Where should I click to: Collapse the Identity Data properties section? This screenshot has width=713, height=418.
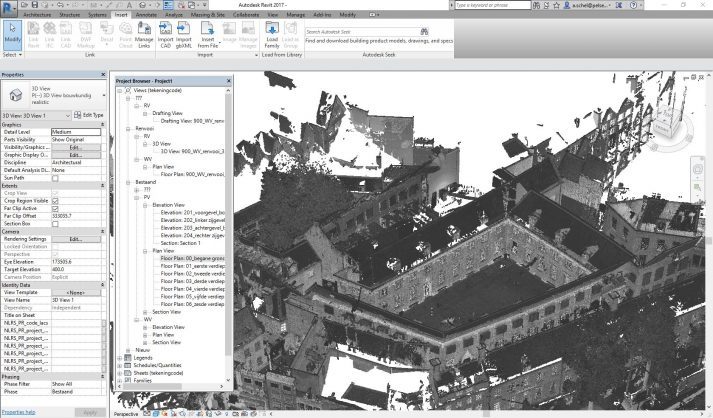103,285
